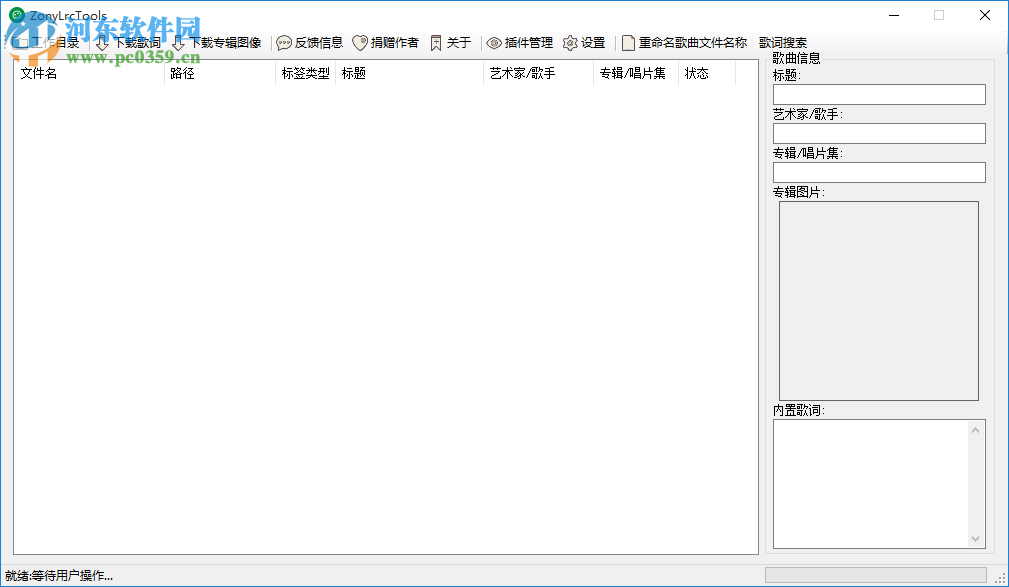
Task: Click the download album image (下载专辑图像) icon
Action: click(177, 42)
